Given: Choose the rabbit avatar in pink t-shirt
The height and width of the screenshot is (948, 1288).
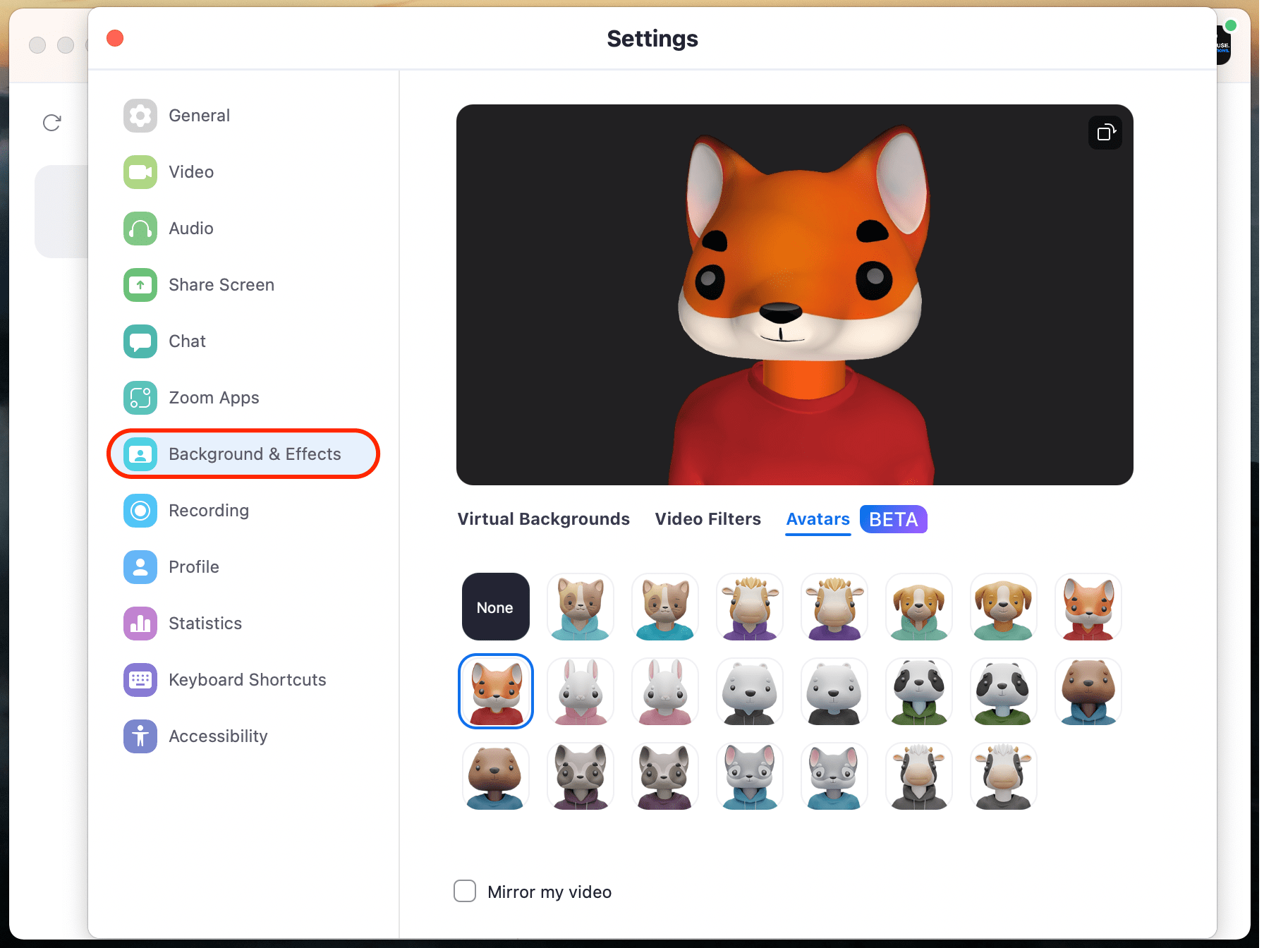Looking at the screenshot, I should pos(665,691).
